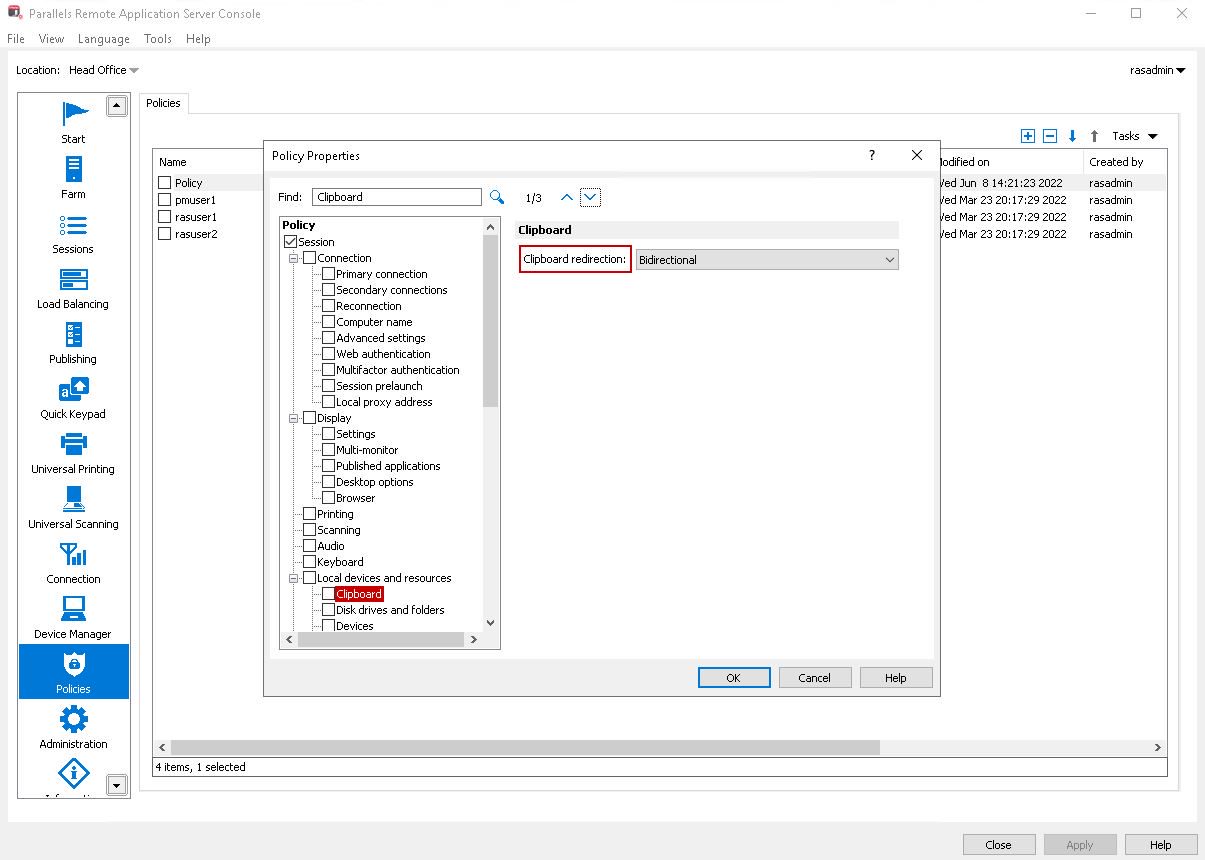Viewport: 1205px width, 860px height.
Task: Open Device Manager category
Action: [73, 617]
